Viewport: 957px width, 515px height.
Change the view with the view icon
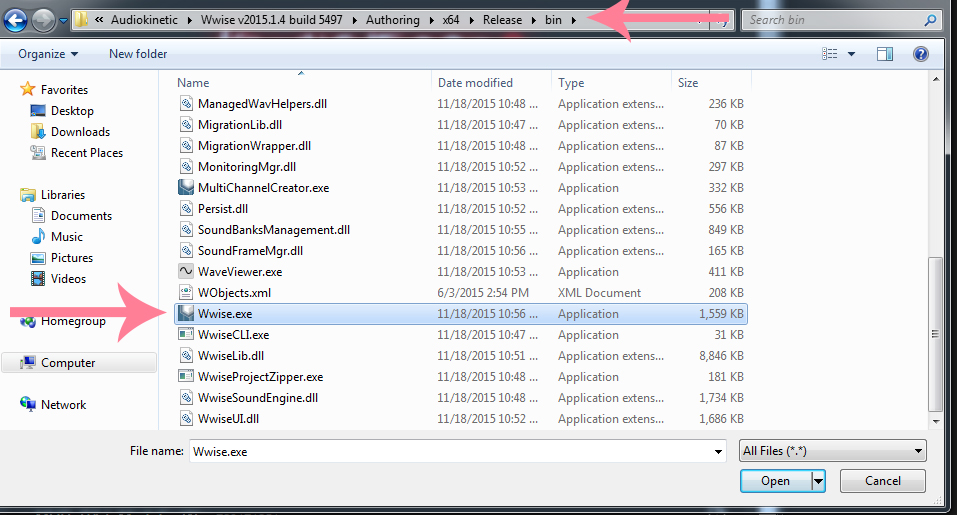click(829, 54)
